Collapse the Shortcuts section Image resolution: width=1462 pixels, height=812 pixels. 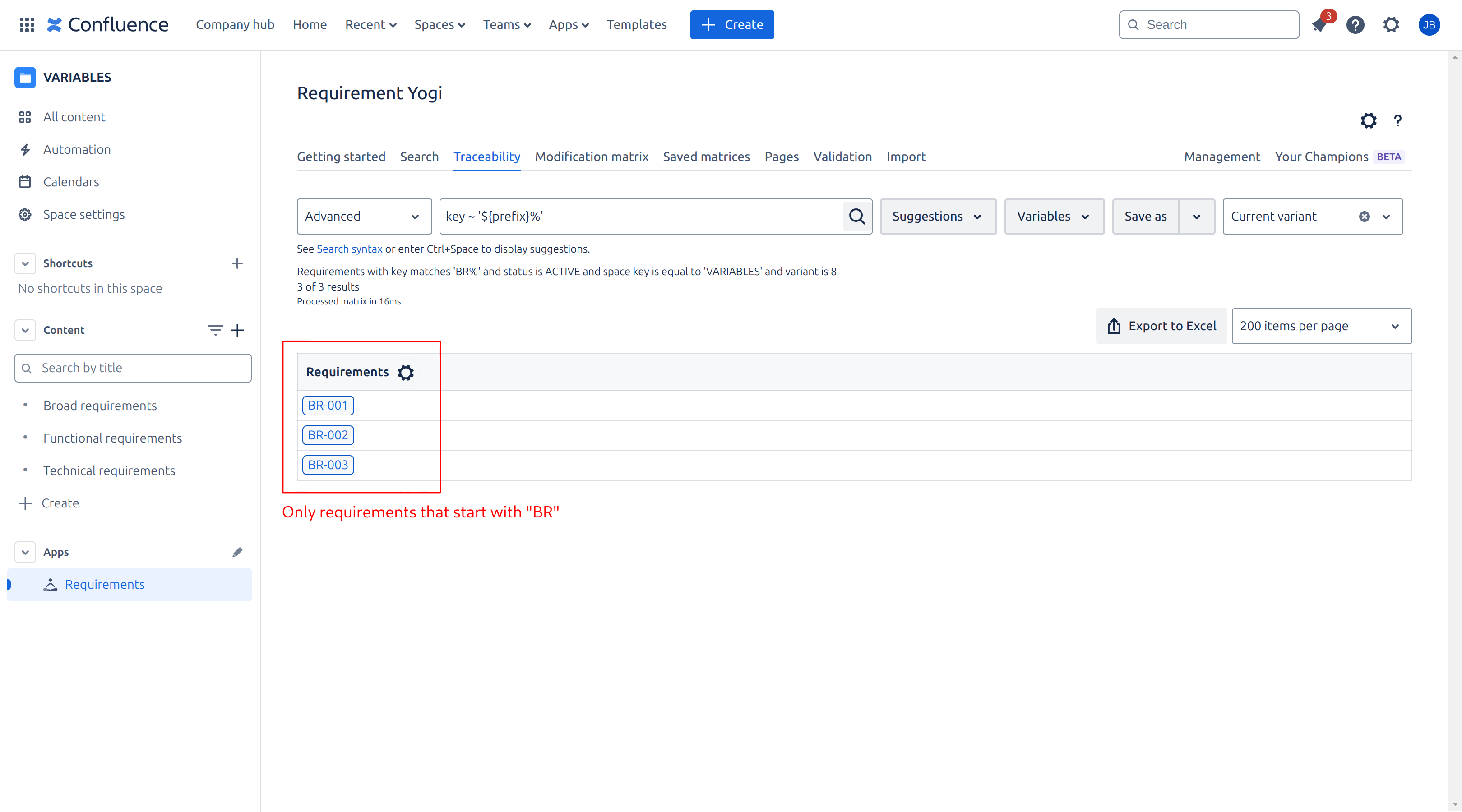(25, 263)
